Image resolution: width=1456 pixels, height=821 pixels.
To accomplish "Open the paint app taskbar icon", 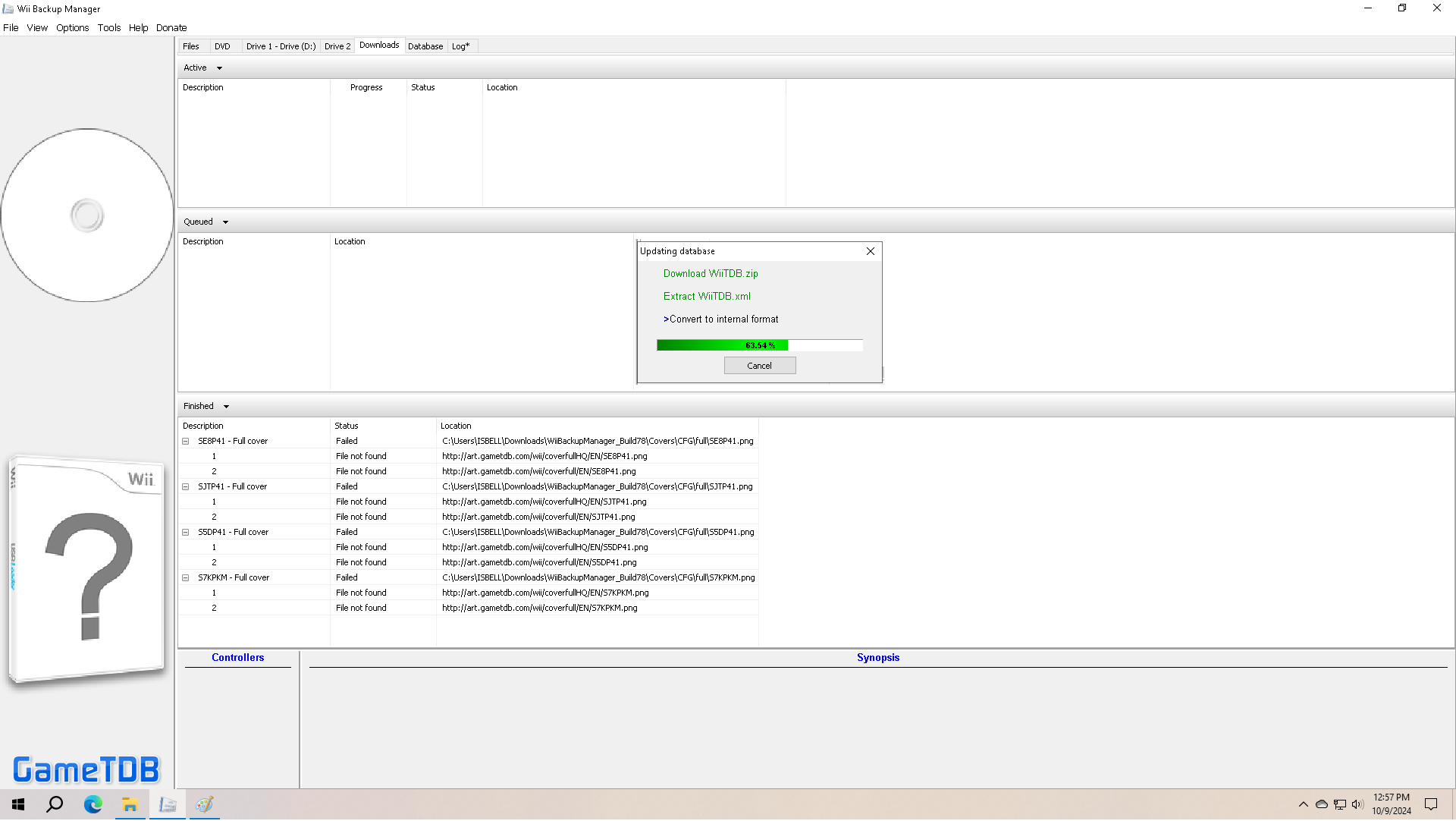I will [x=204, y=805].
